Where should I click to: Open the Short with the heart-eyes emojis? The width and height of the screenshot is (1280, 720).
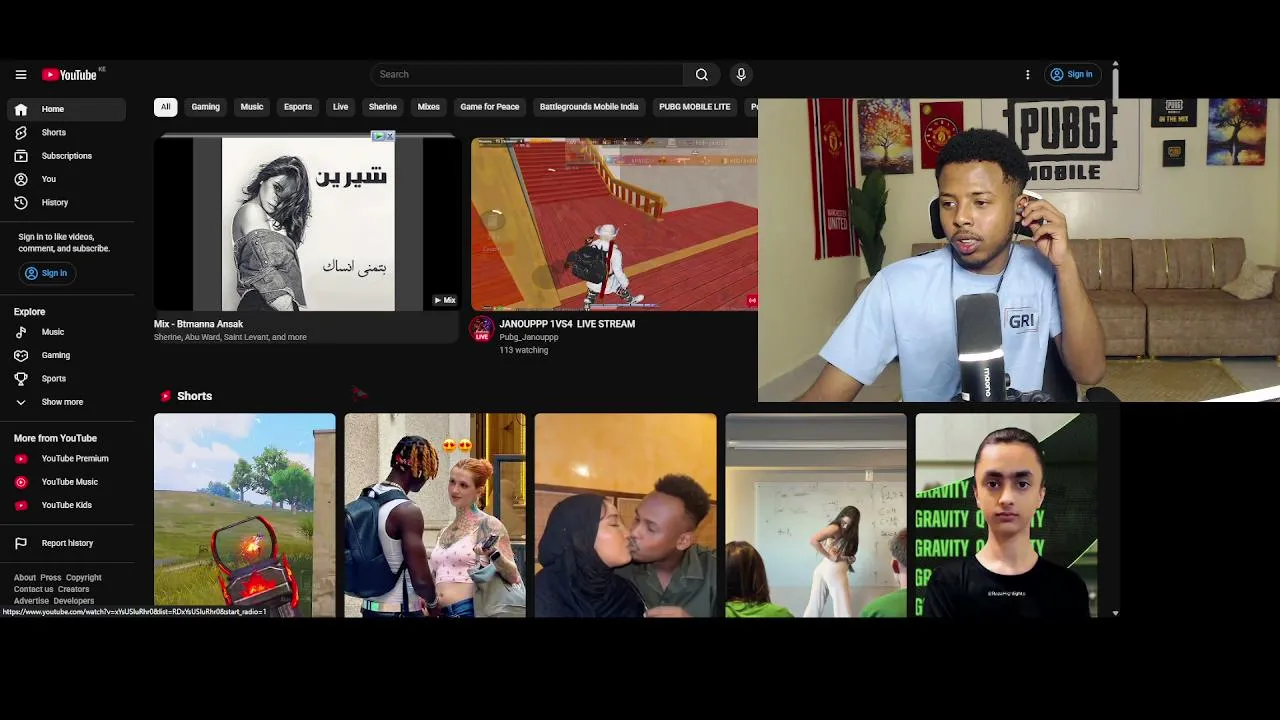pos(435,515)
